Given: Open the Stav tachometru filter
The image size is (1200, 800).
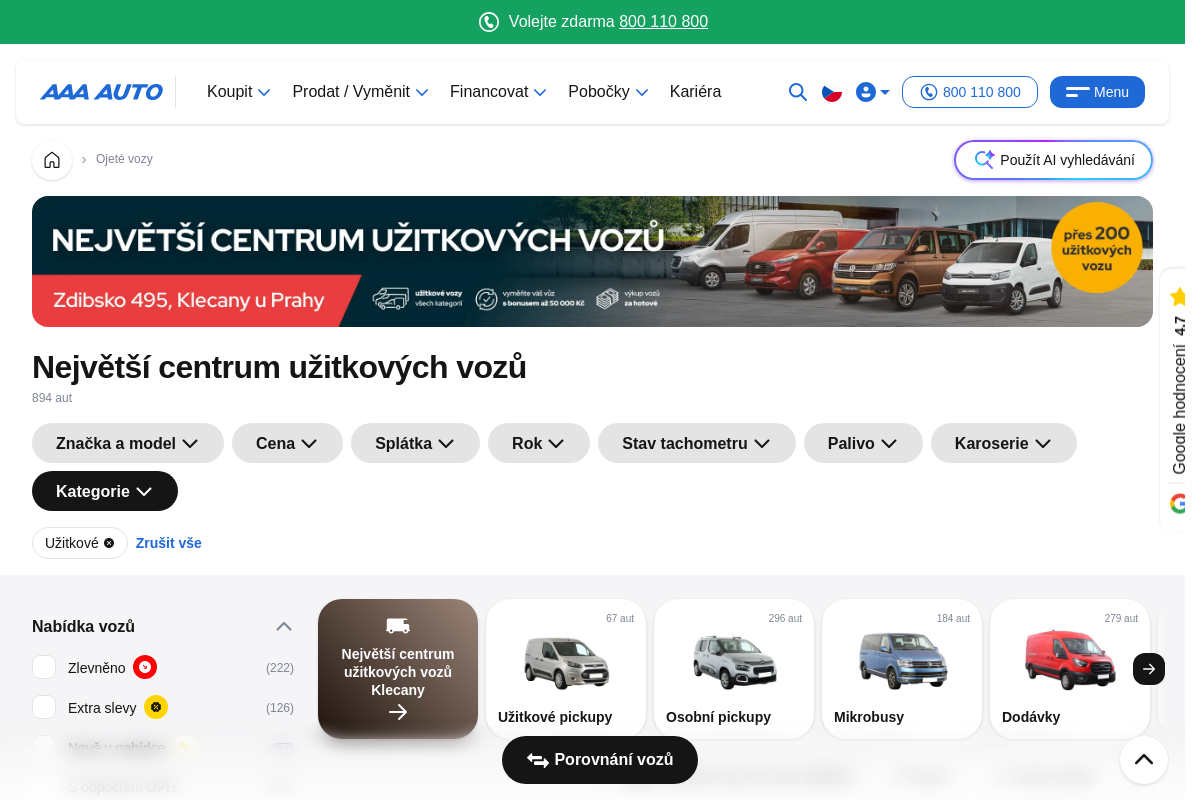Looking at the screenshot, I should (697, 443).
